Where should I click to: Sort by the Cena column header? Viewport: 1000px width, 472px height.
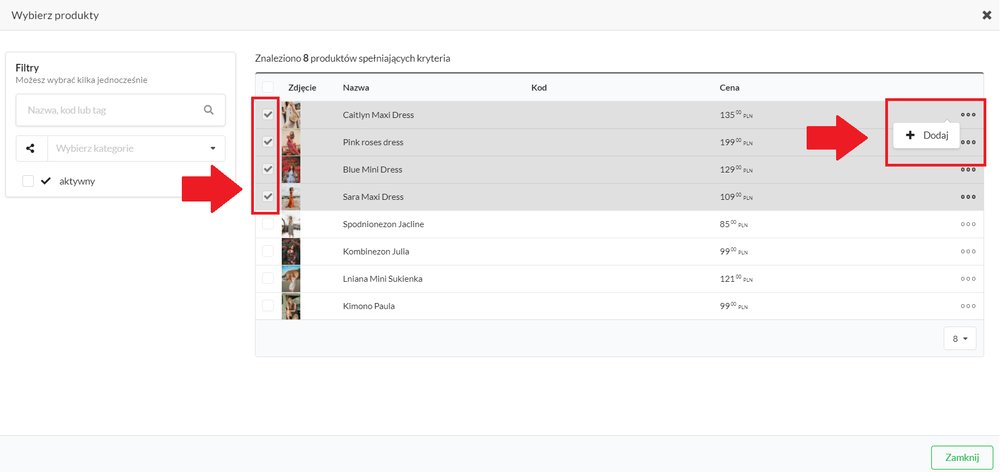coord(729,87)
